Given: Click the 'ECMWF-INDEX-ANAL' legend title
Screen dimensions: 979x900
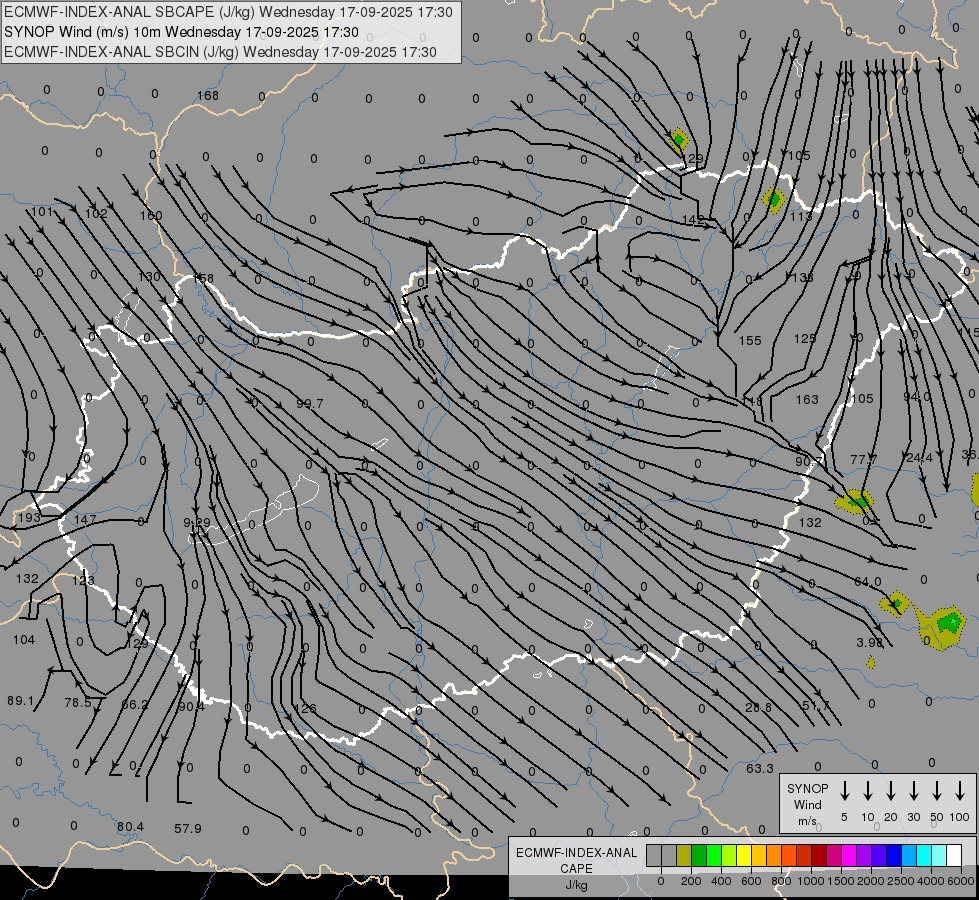Looking at the screenshot, I should tap(576, 853).
